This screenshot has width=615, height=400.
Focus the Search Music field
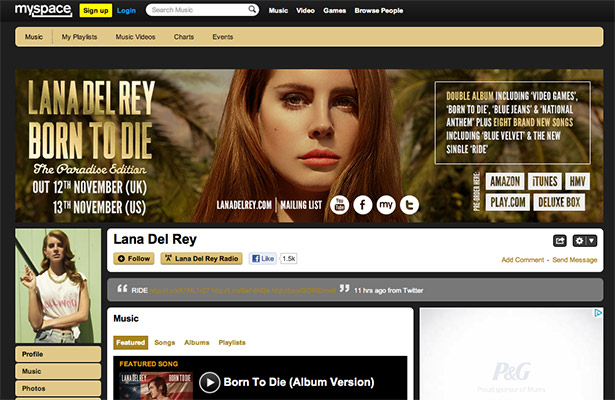[x=202, y=10]
